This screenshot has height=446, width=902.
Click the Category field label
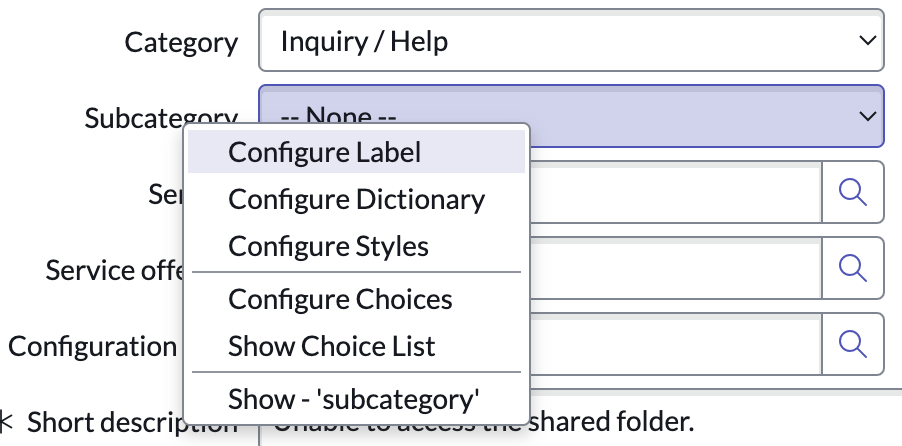(181, 43)
